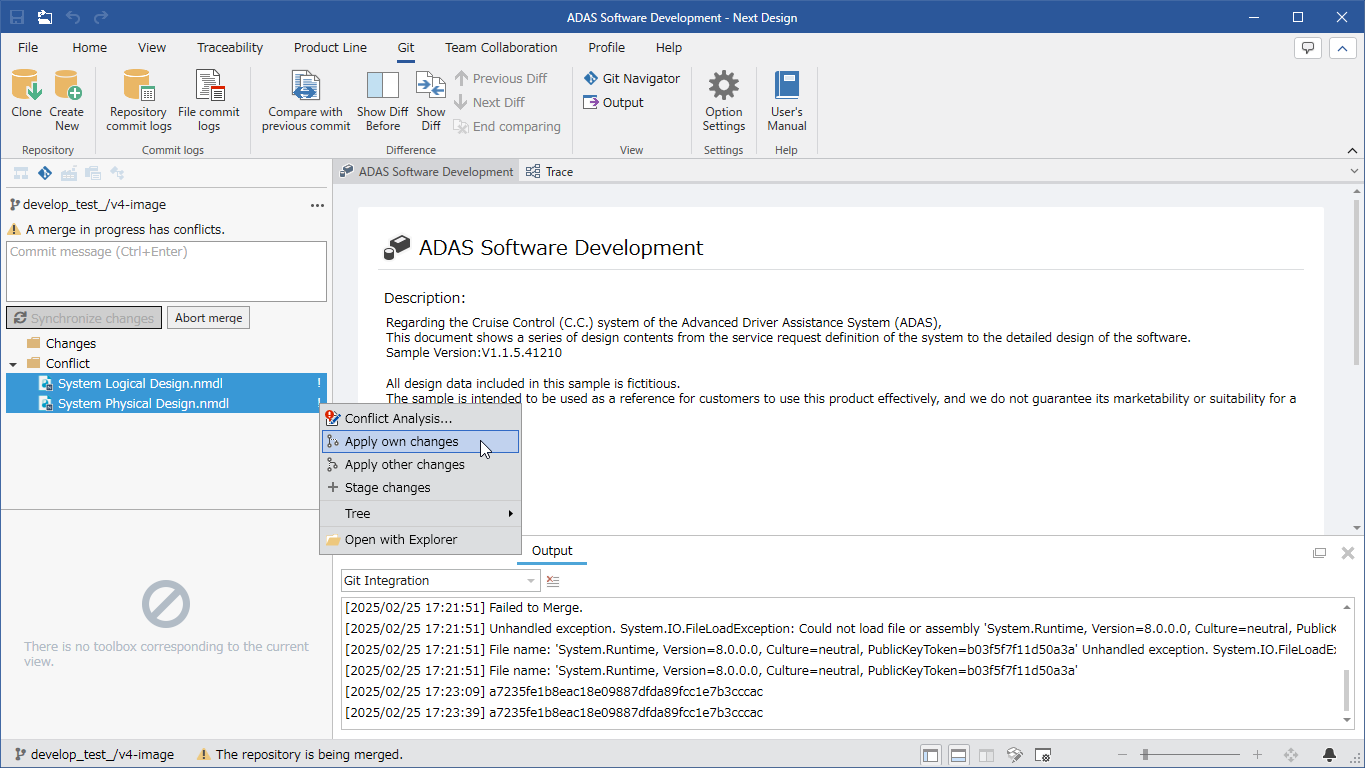The height and width of the screenshot is (768, 1365).
Task: Click the Undo arrow in title bar
Action: coord(73,17)
